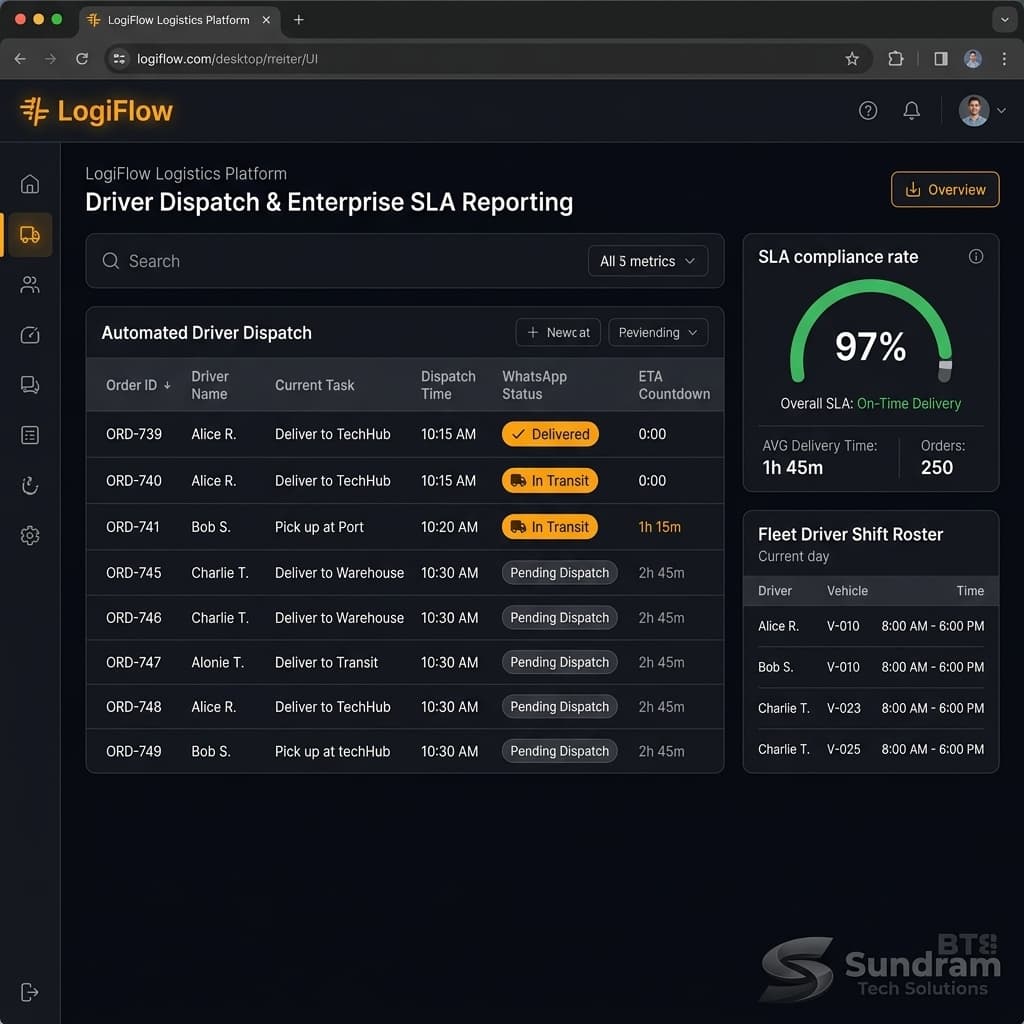Select order ORD-747 cell

click(133, 662)
